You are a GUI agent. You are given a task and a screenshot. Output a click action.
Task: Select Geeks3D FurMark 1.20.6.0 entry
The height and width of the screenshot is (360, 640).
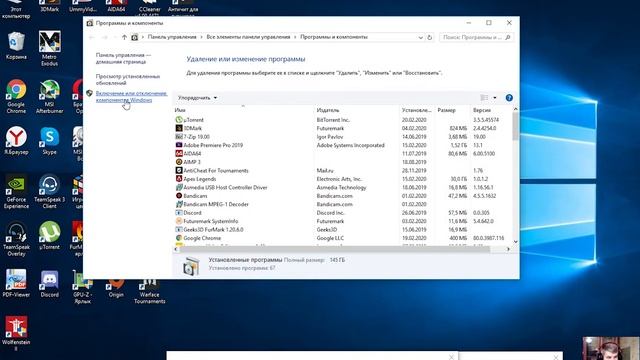tap(342, 229)
